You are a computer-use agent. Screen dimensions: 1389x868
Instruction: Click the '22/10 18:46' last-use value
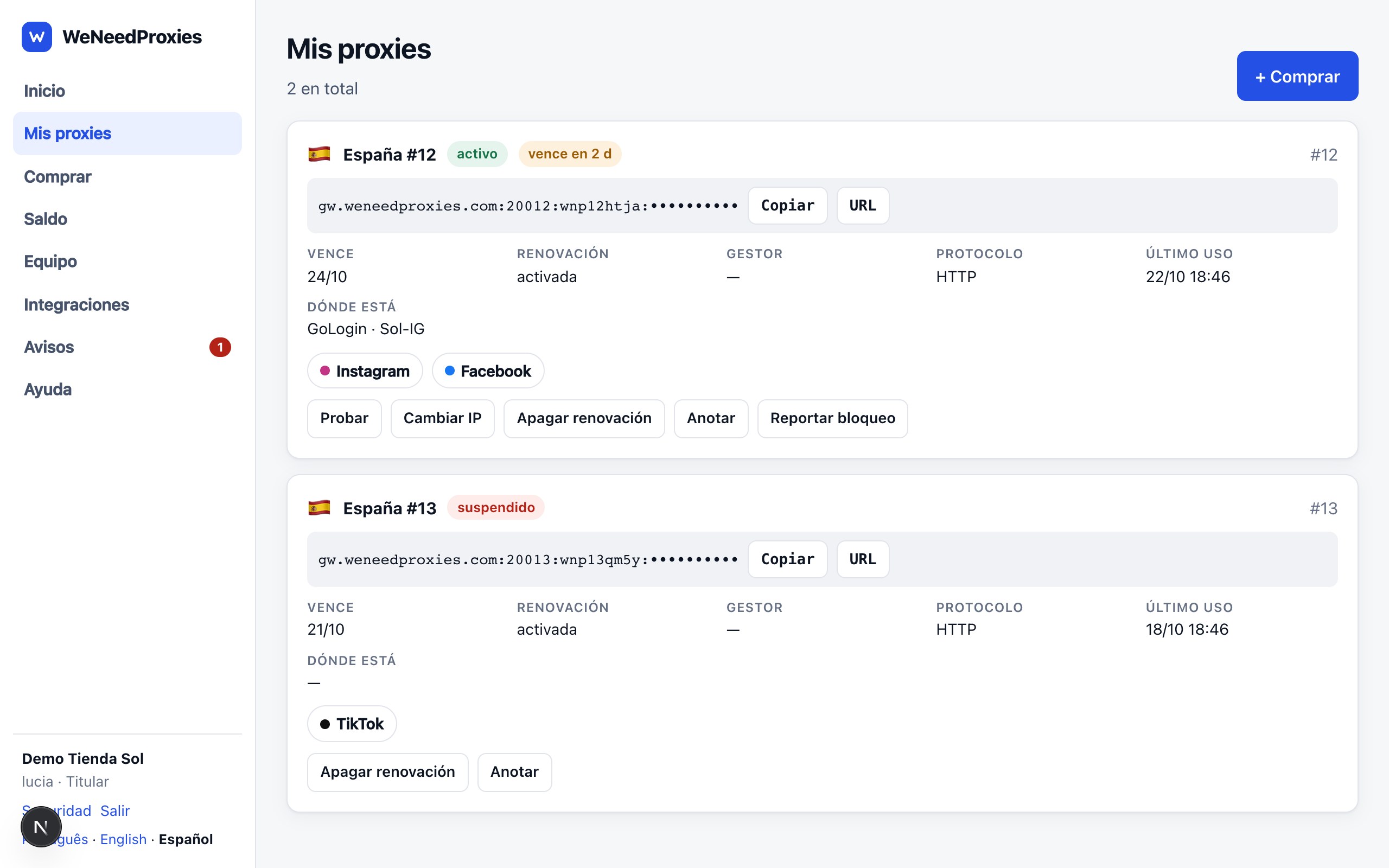click(x=1188, y=277)
